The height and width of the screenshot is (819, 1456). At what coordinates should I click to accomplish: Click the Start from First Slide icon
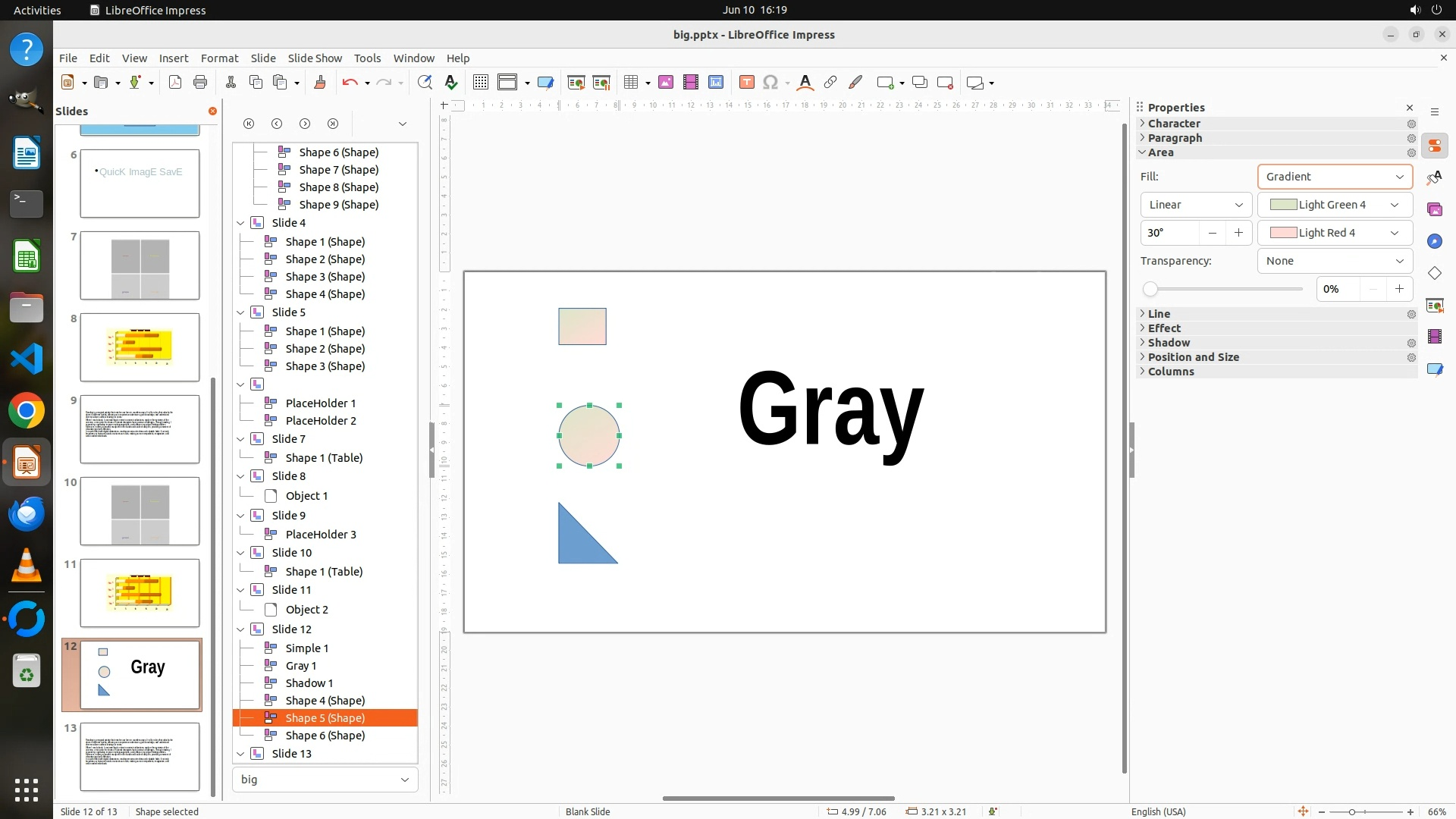(576, 83)
